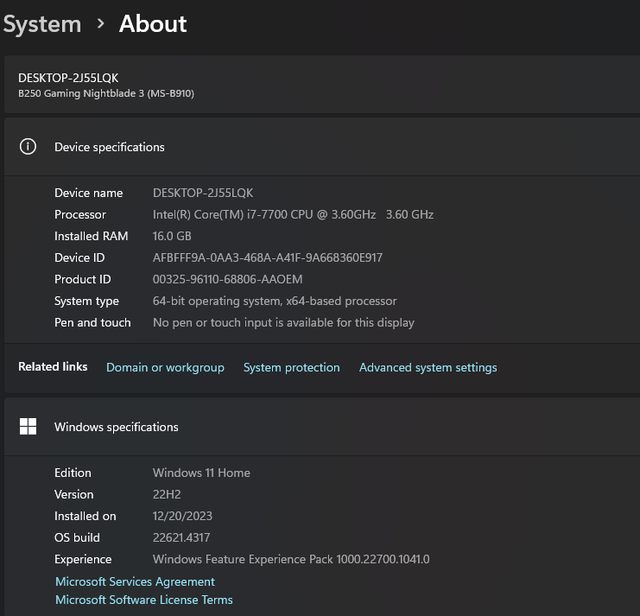
Task: Open Microsoft Software License Terms link
Action: pos(144,600)
